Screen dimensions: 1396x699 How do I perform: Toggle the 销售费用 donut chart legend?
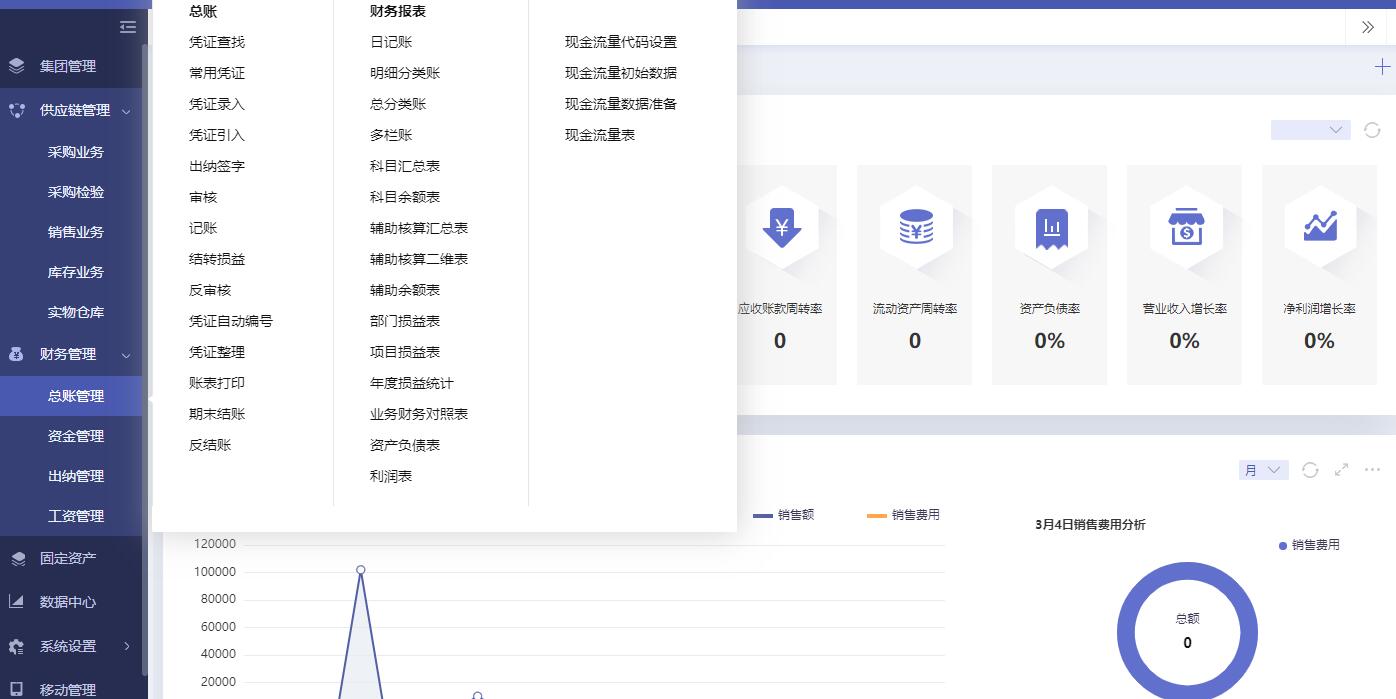pyautogui.click(x=1309, y=545)
